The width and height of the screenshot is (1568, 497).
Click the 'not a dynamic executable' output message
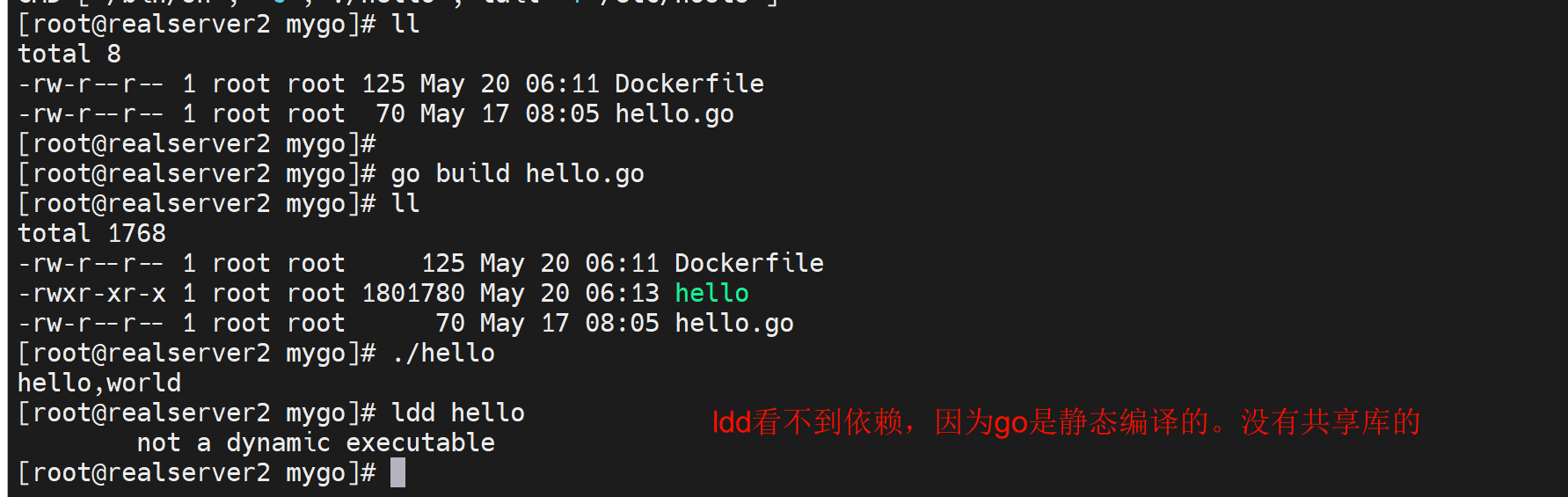[x=316, y=442]
